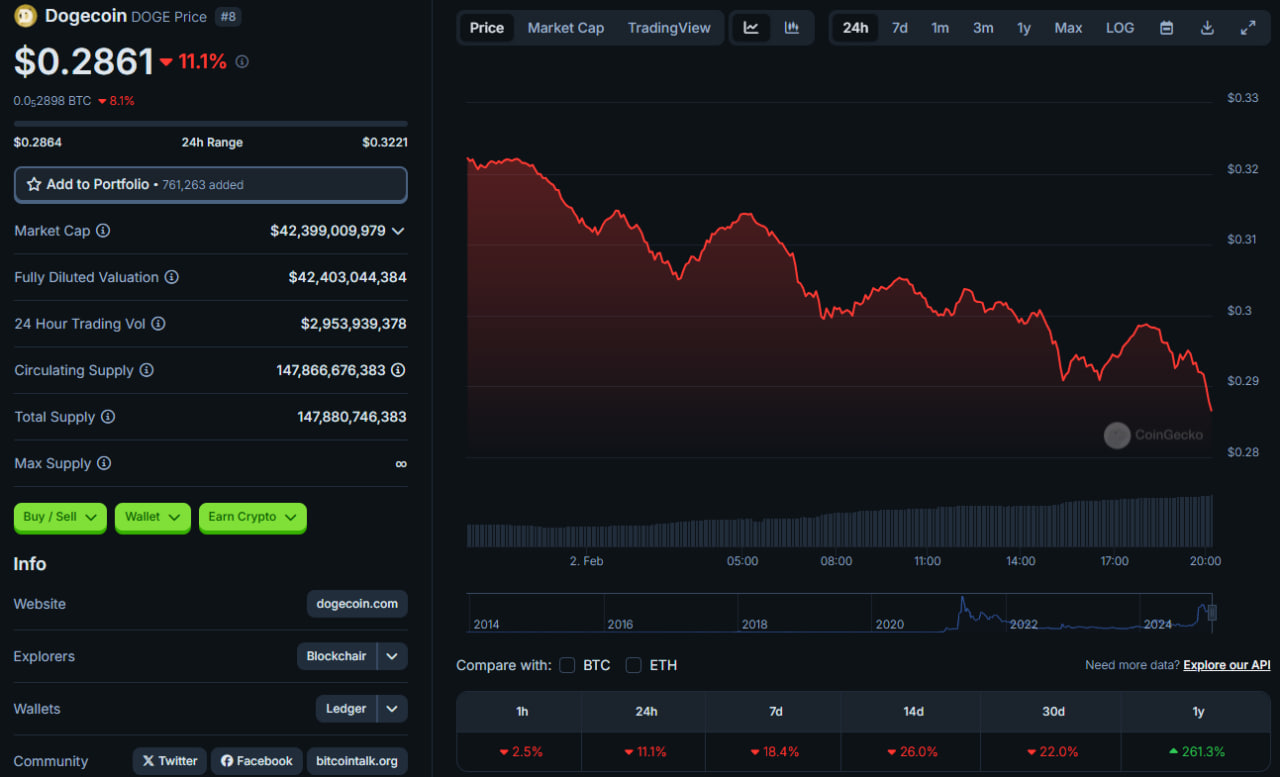This screenshot has width=1280, height=777.
Task: Download chart data icon
Action: [1207, 28]
